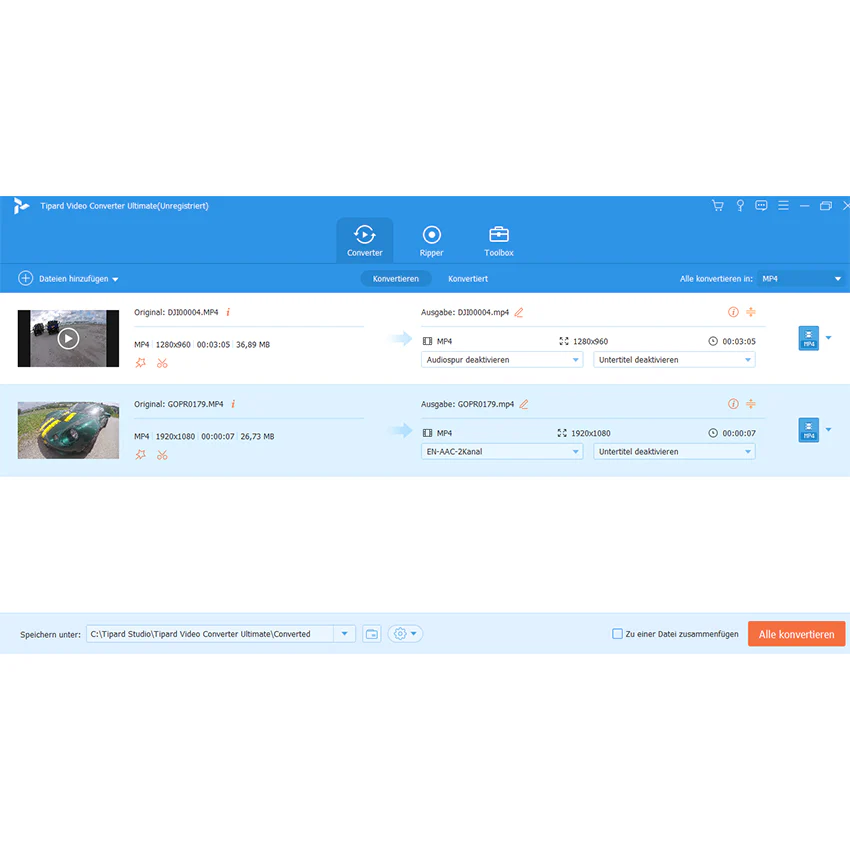Viewport: 850px width, 850px height.
Task: Select the Konvertieren sub-tab
Action: click(396, 279)
